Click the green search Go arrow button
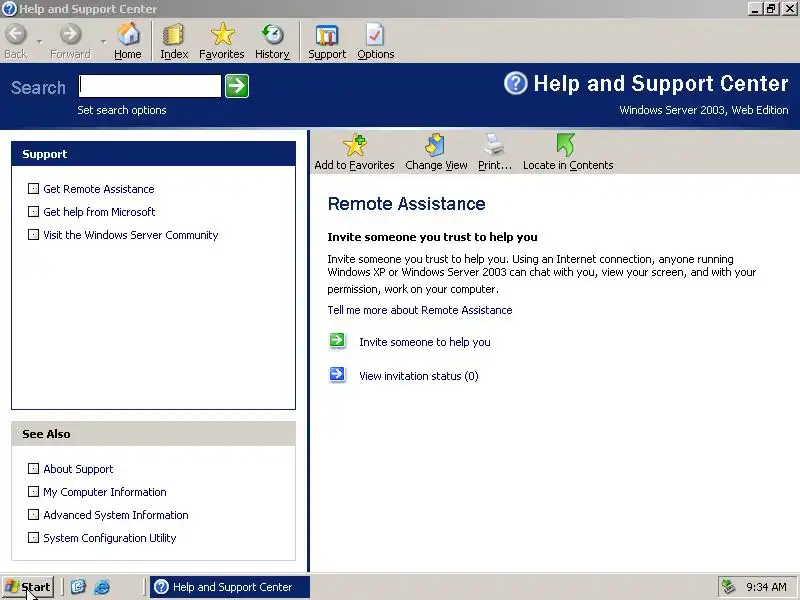The width and height of the screenshot is (800, 600). click(x=237, y=86)
